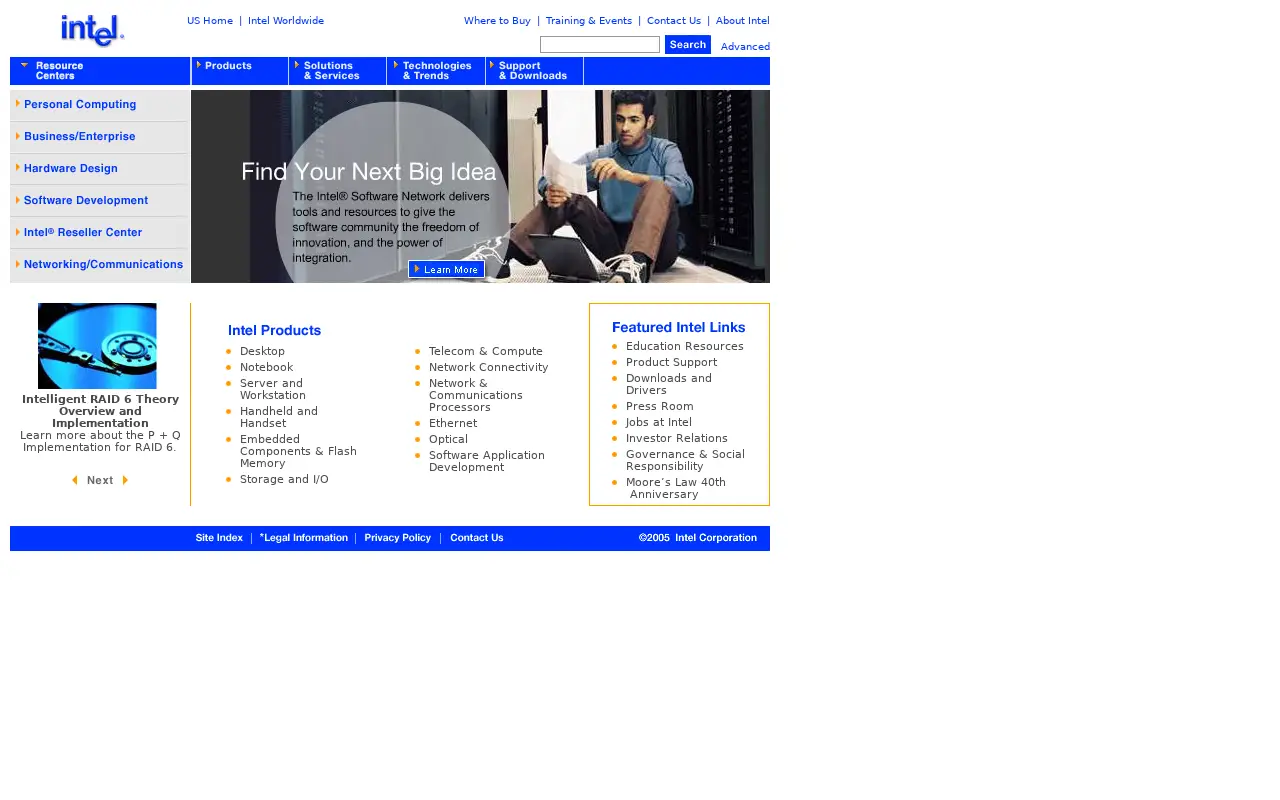Open Downloads and Drivers featured link

669,385
